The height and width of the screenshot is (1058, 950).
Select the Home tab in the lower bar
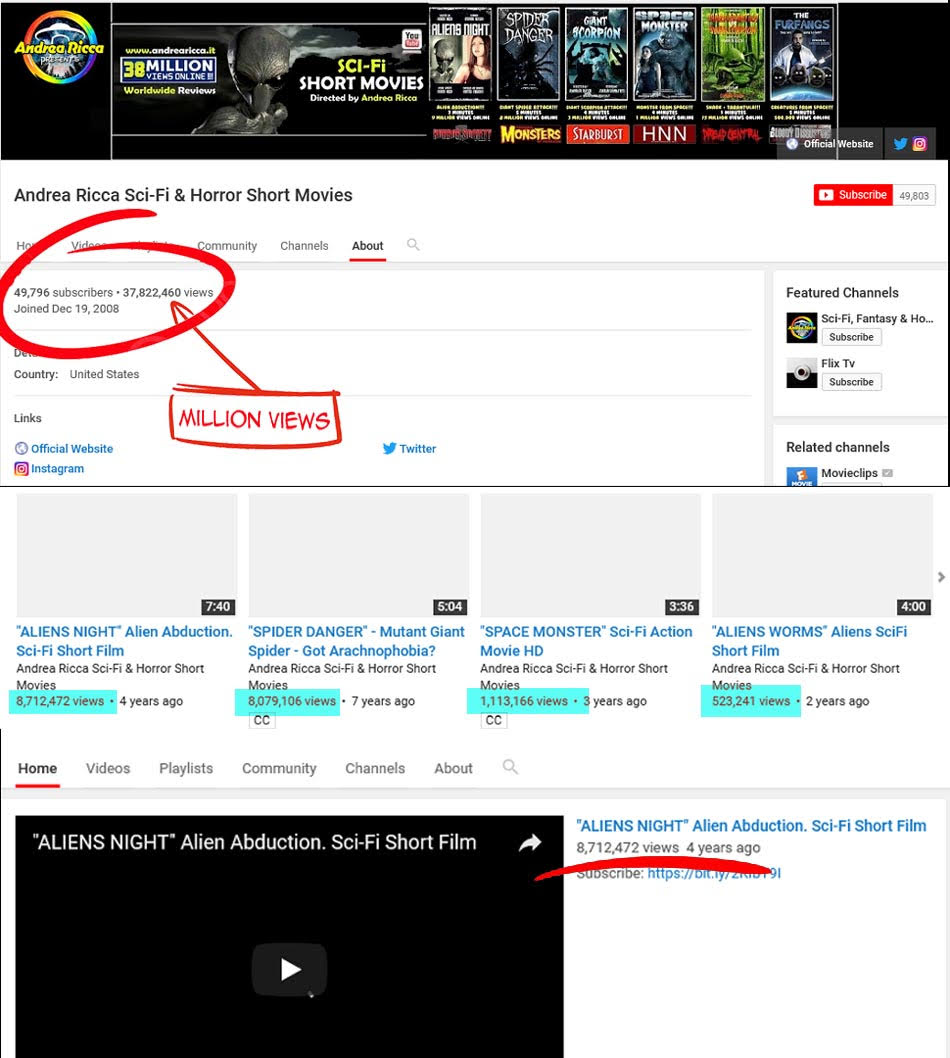38,768
